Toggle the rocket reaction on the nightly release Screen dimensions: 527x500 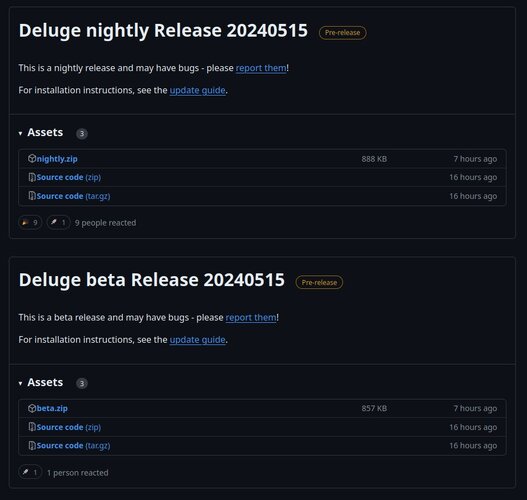pos(58,222)
